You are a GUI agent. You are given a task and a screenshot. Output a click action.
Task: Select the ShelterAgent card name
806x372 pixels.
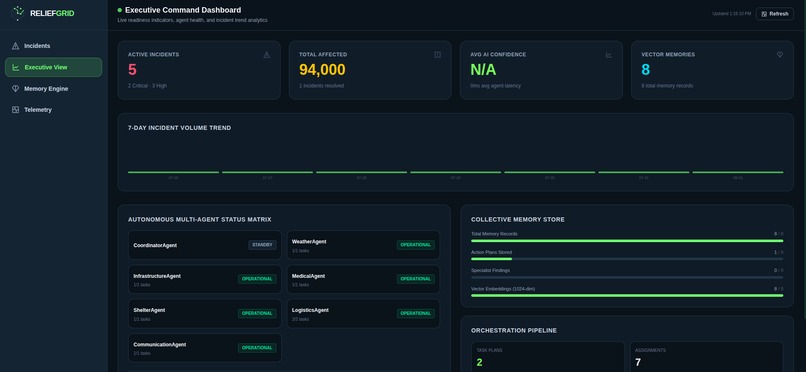tap(149, 310)
